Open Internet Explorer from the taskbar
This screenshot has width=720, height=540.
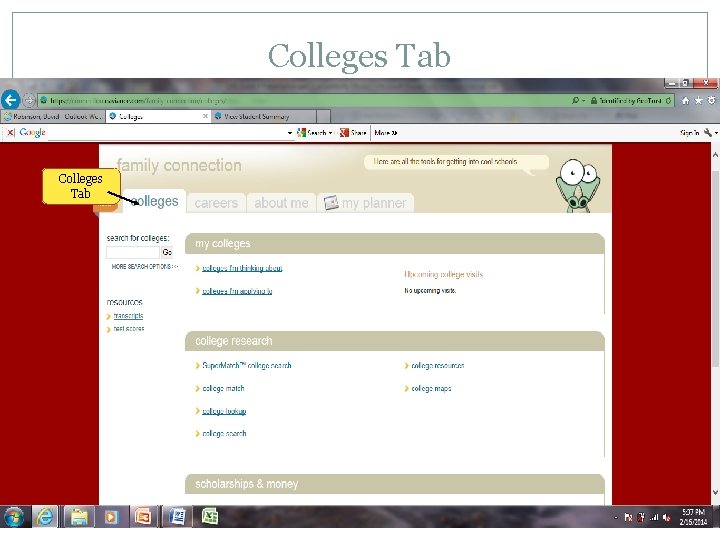[45, 517]
